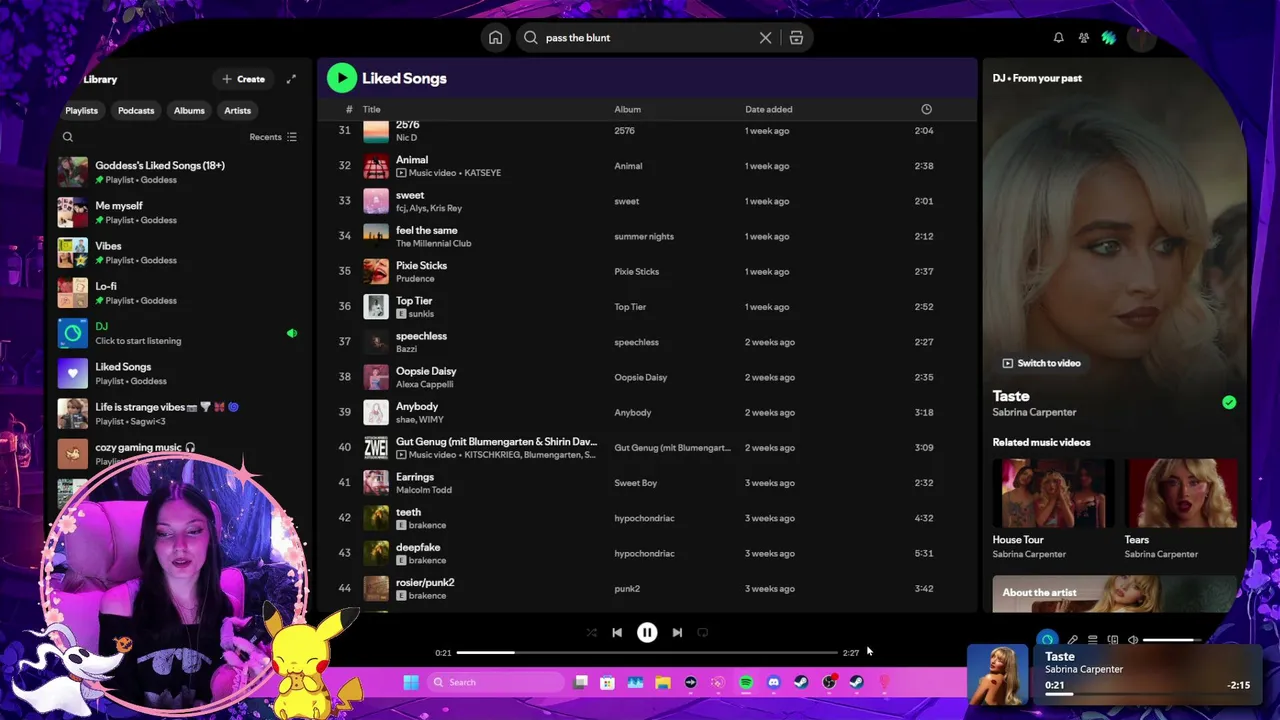Viewport: 1280px width, 720px height.
Task: Click the teal waveform icon in top bar
Action: pyautogui.click(x=1108, y=38)
